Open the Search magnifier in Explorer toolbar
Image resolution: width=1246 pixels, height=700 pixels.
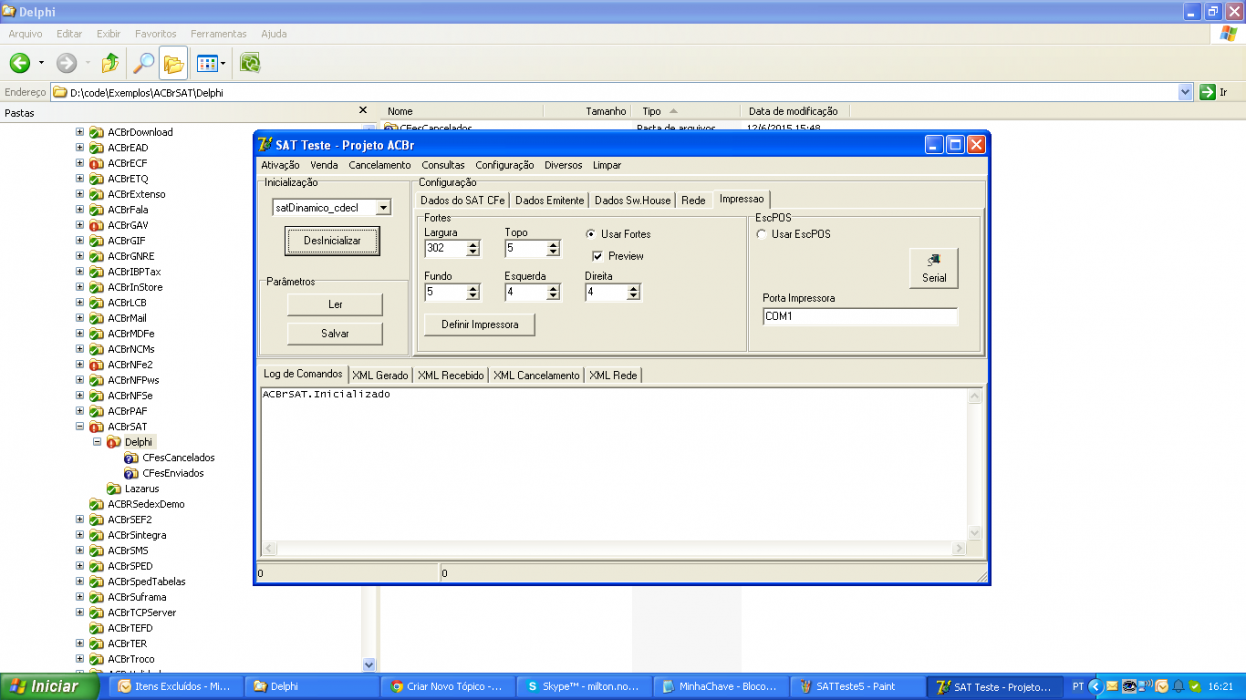coord(144,63)
